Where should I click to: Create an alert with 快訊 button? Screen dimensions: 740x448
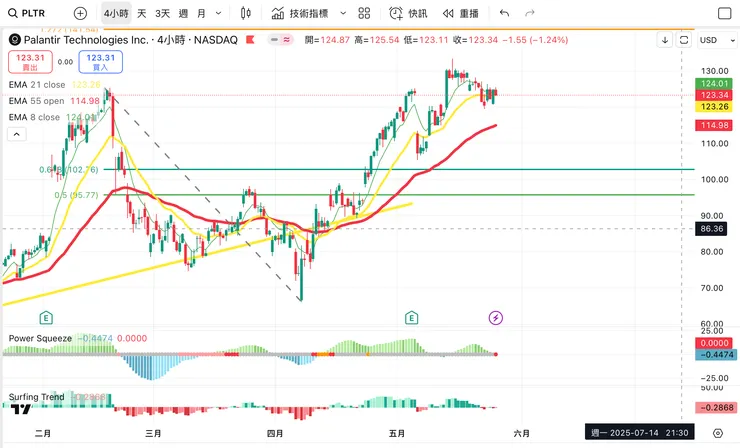point(408,13)
